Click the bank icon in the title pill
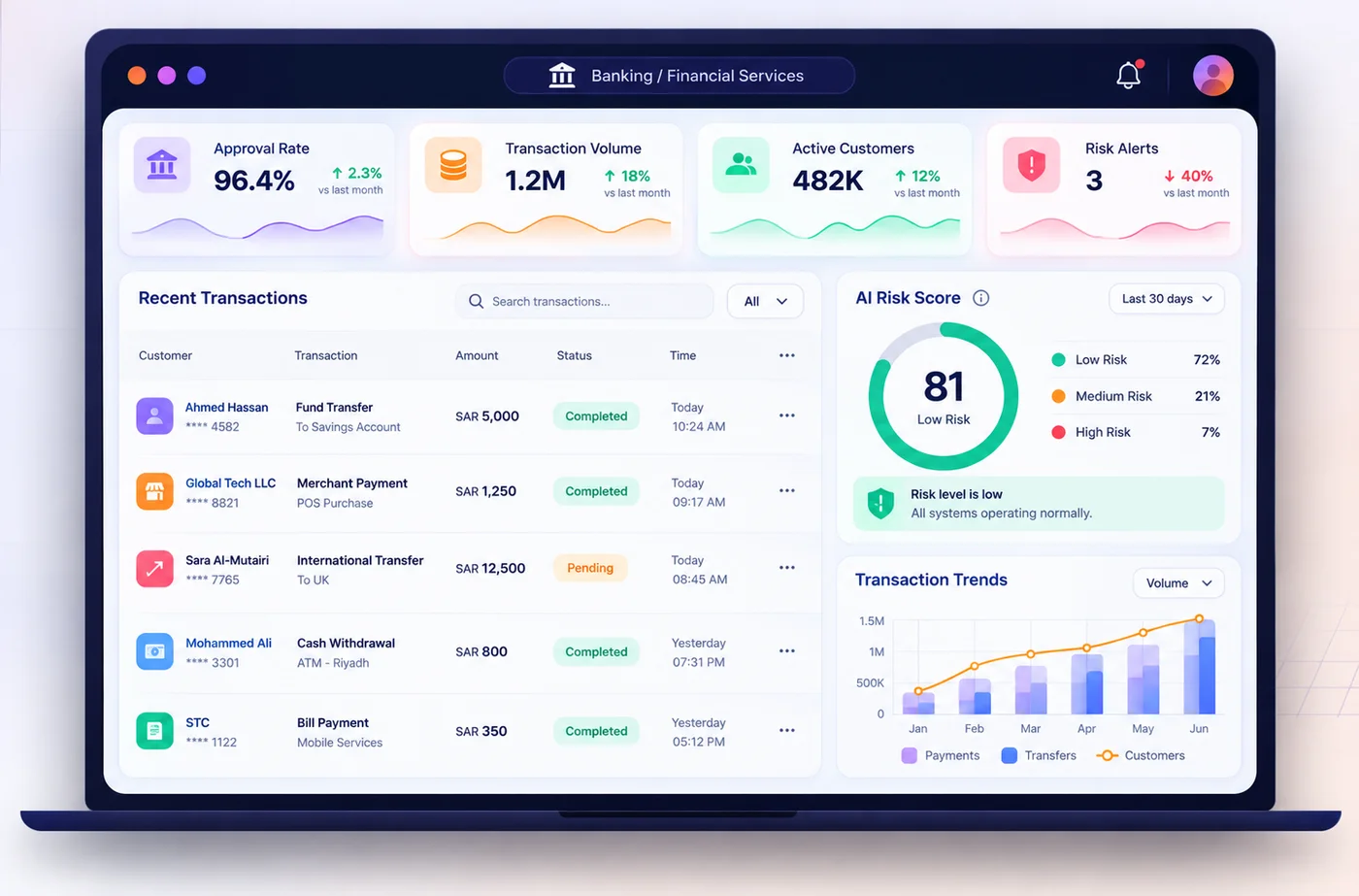 [562, 75]
